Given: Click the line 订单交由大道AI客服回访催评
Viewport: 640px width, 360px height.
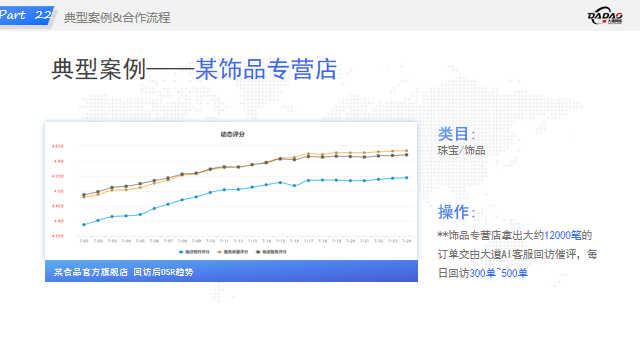Looking at the screenshot, I should [508, 254].
